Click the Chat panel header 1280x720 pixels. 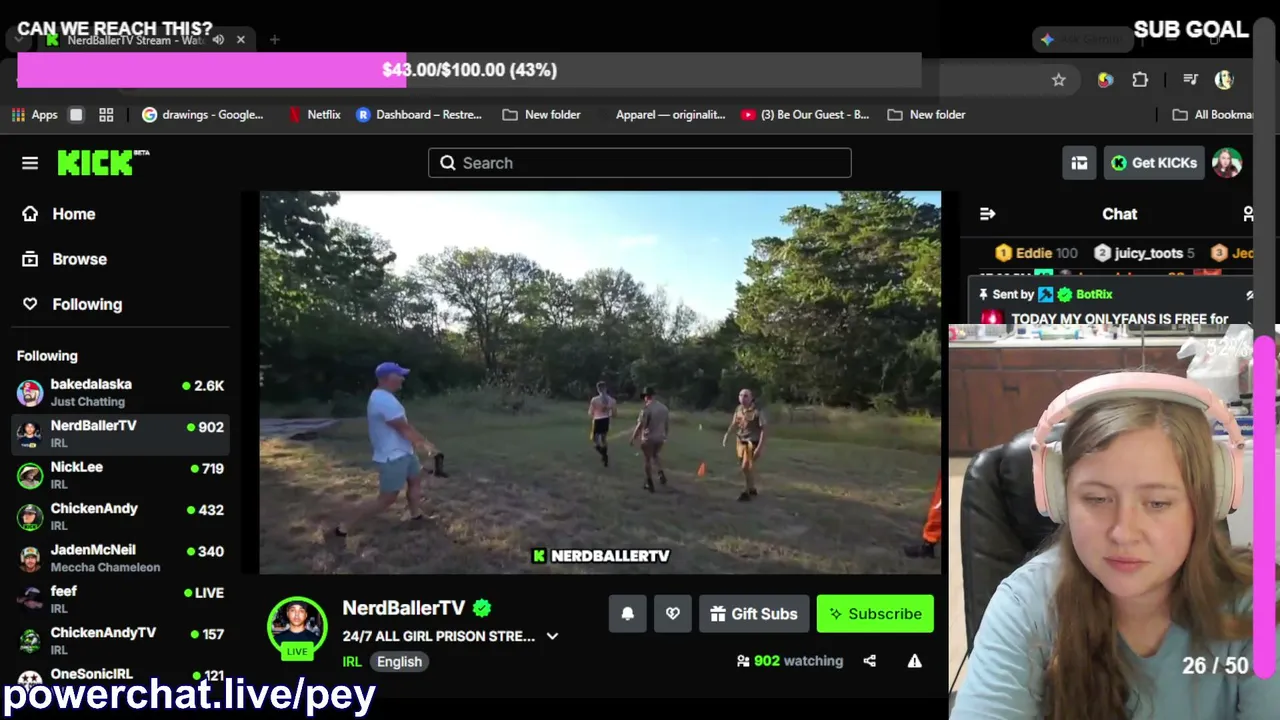1120,214
